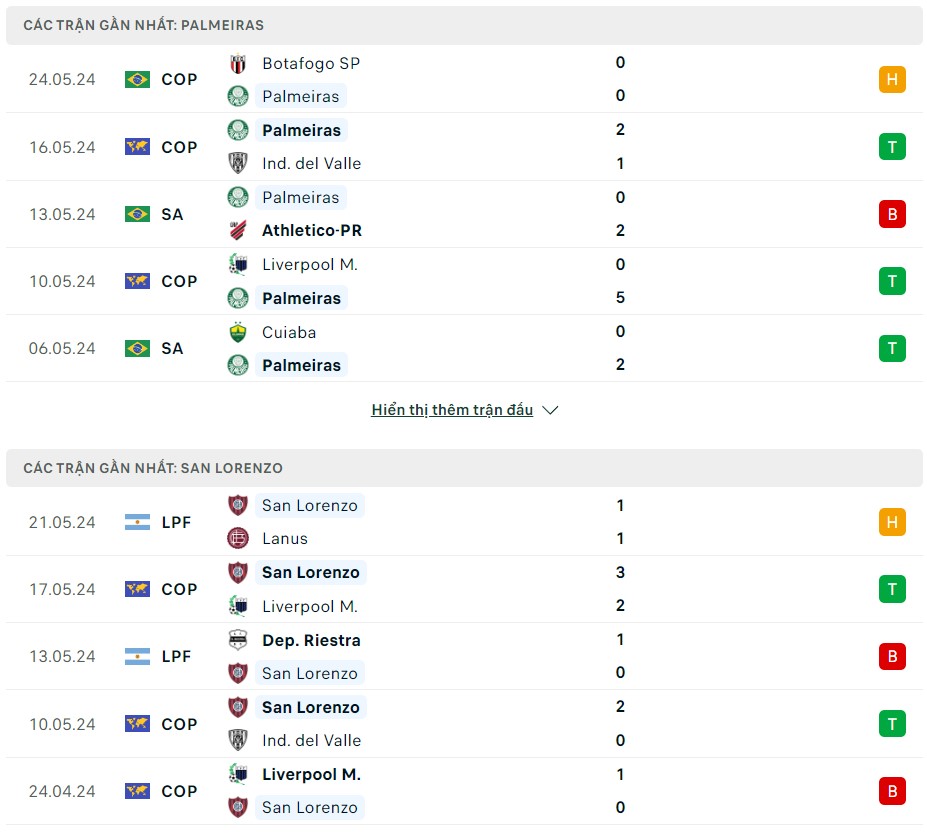Viewport: 927px width, 834px height.
Task: Click the Cuiaba club crest icon
Action: pos(238,331)
